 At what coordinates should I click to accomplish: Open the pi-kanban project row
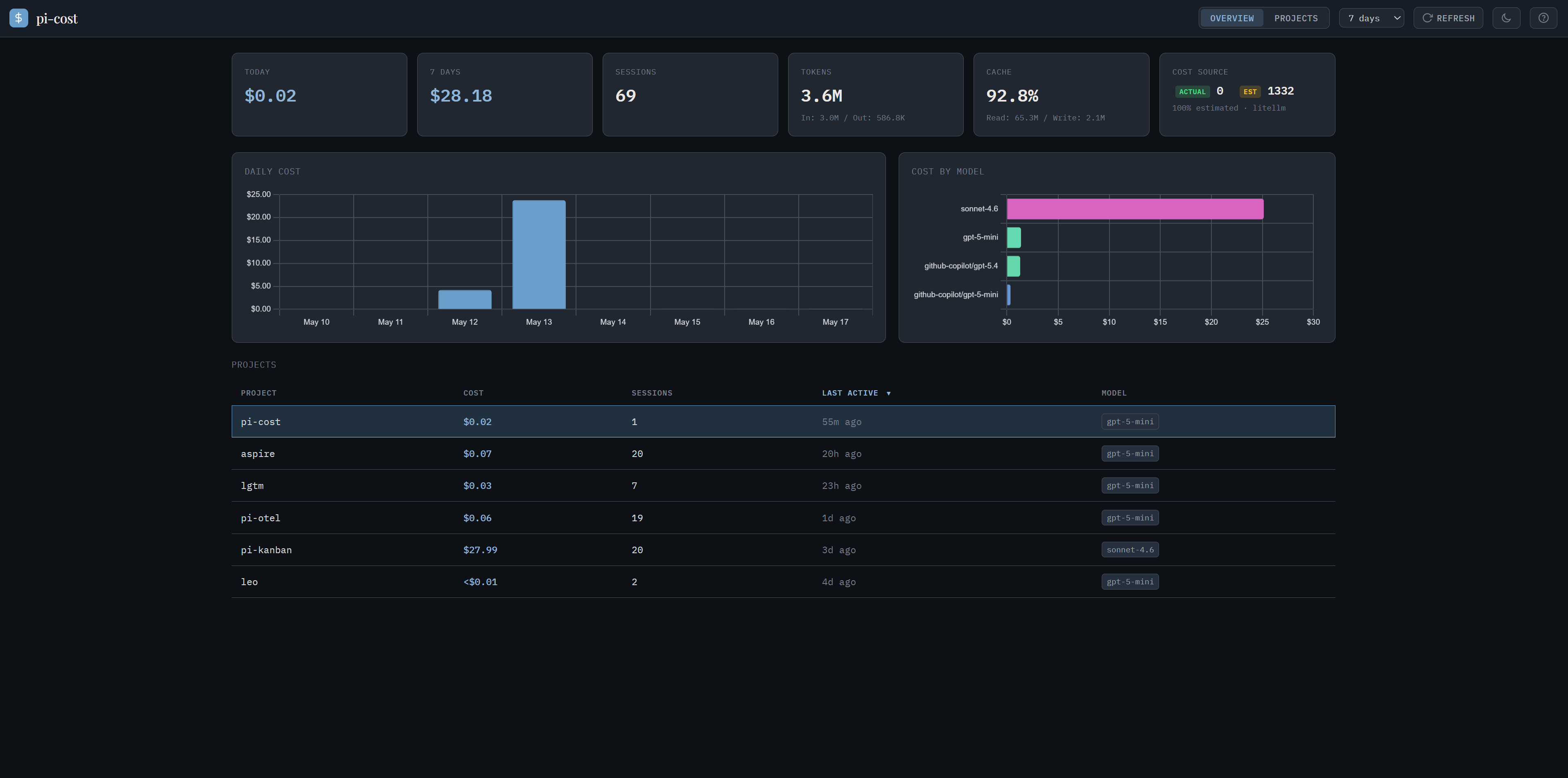pyautogui.click(x=783, y=550)
